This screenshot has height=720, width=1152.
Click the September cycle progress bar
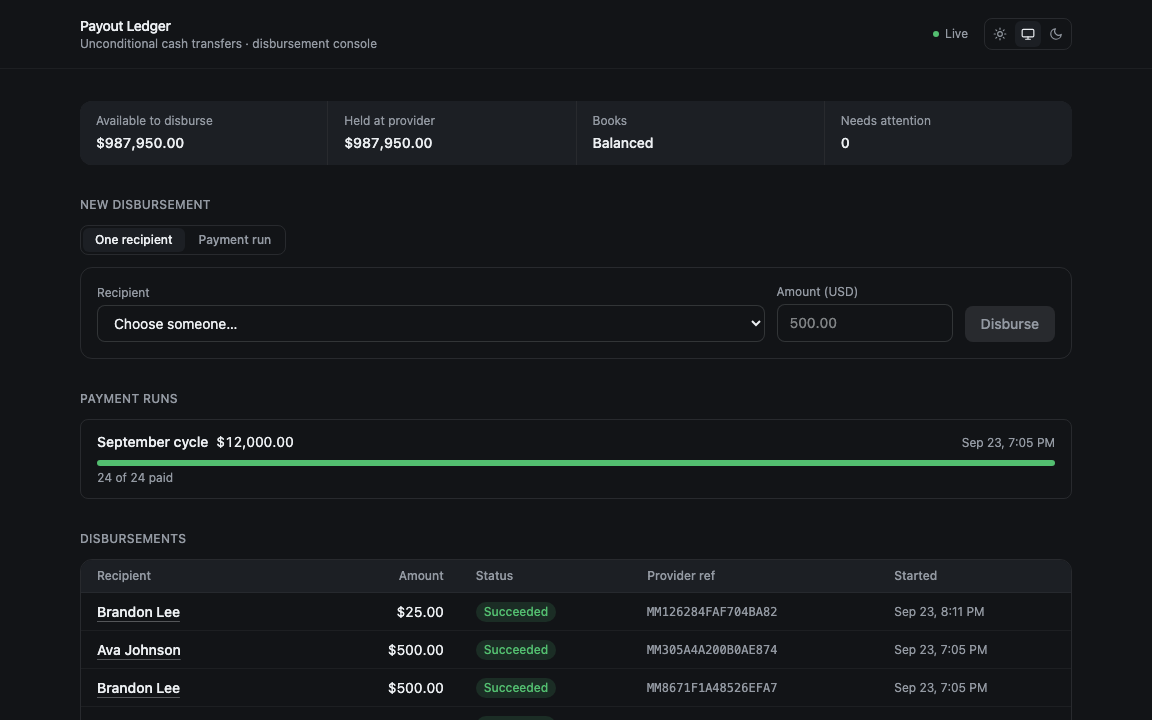(x=576, y=463)
